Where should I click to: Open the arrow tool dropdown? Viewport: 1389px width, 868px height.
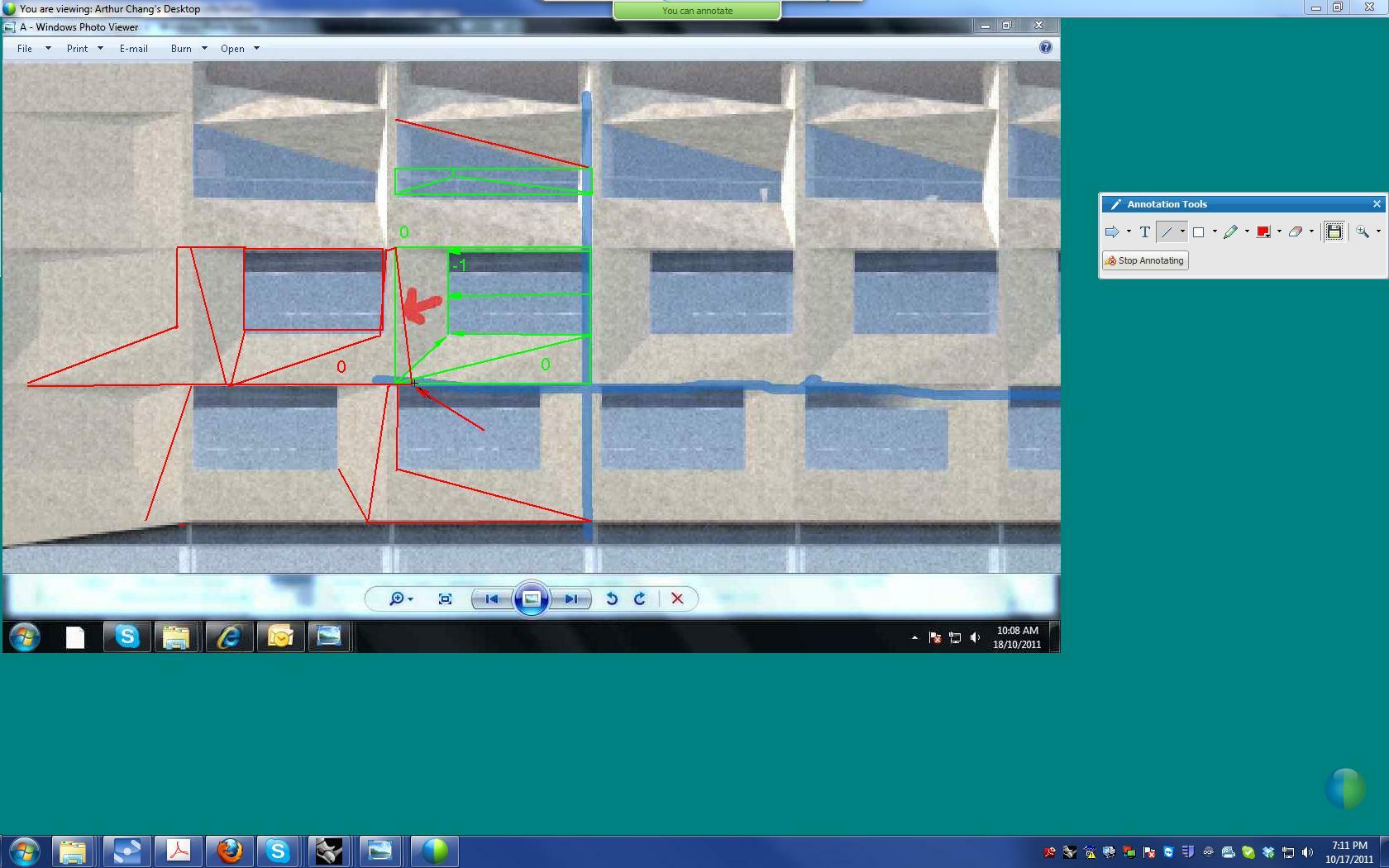[1129, 232]
